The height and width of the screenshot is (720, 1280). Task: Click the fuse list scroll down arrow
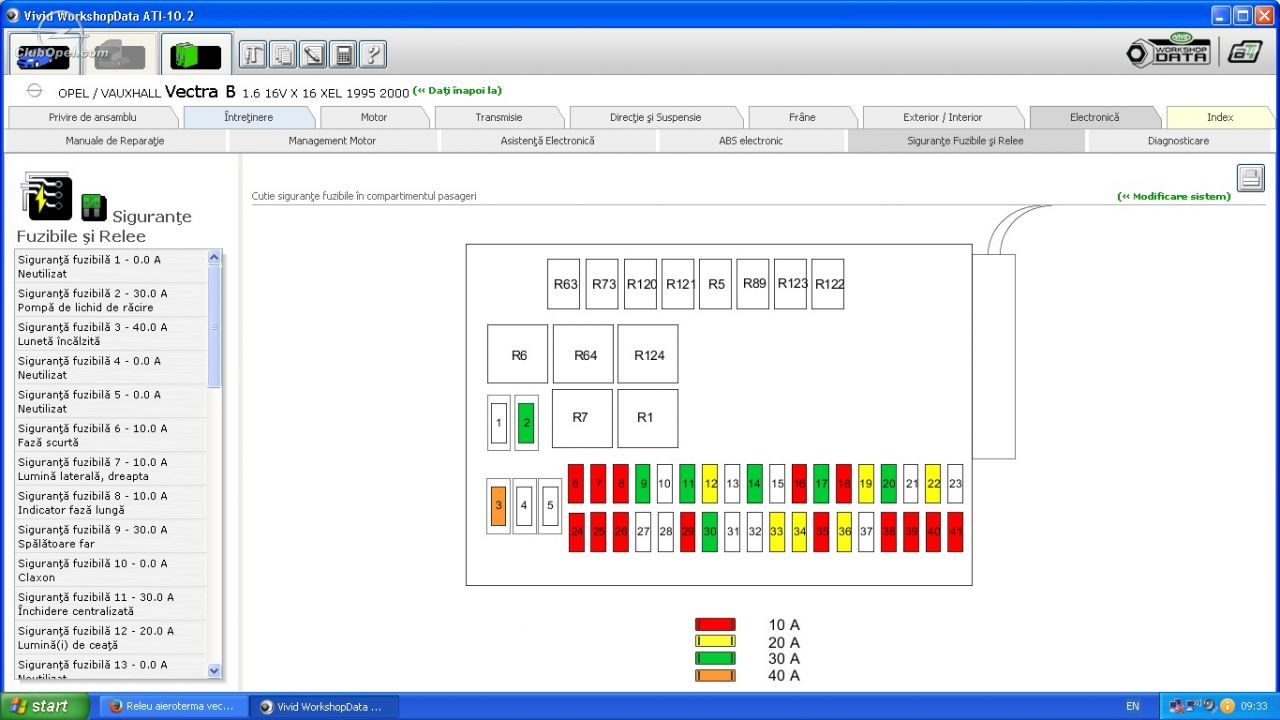214,670
